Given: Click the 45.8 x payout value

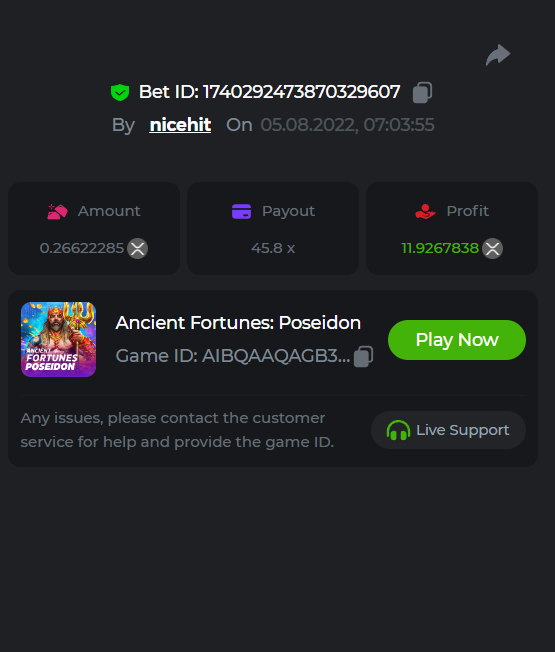Looking at the screenshot, I should (x=273, y=248).
